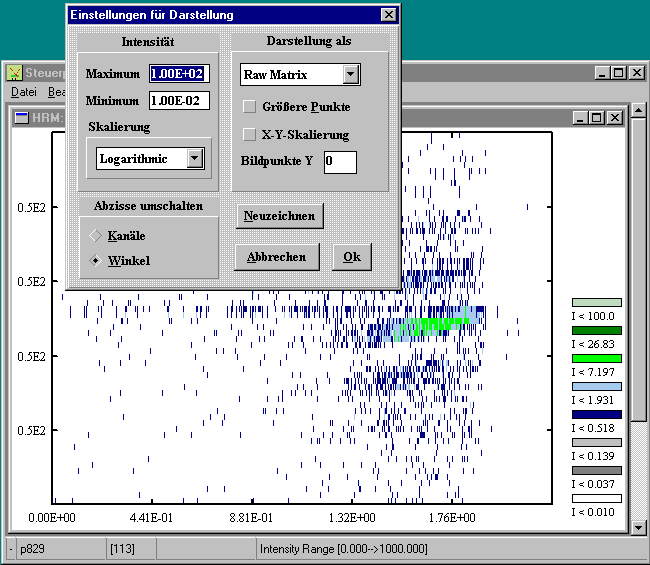Click the I < 1.931 light blue swatch
Image resolution: width=650 pixels, height=565 pixels.
[x=597, y=386]
